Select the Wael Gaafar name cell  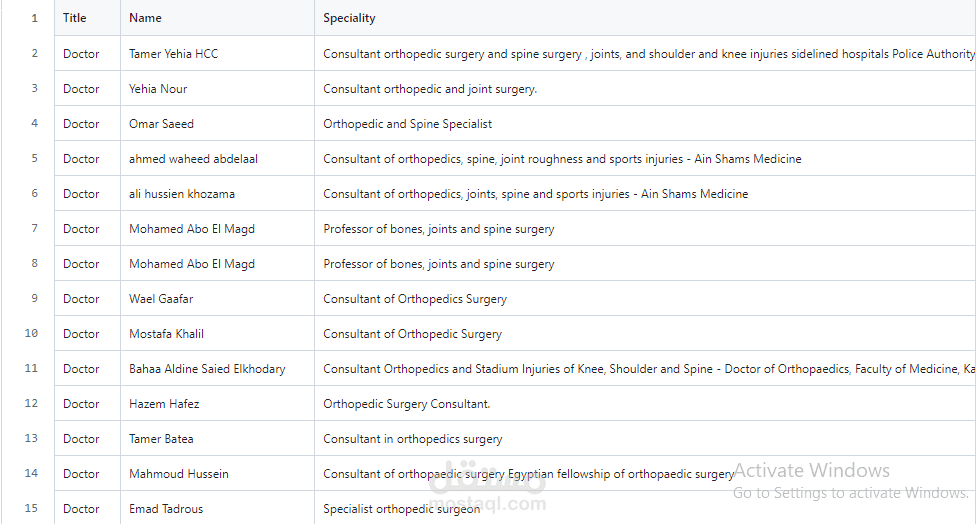217,299
